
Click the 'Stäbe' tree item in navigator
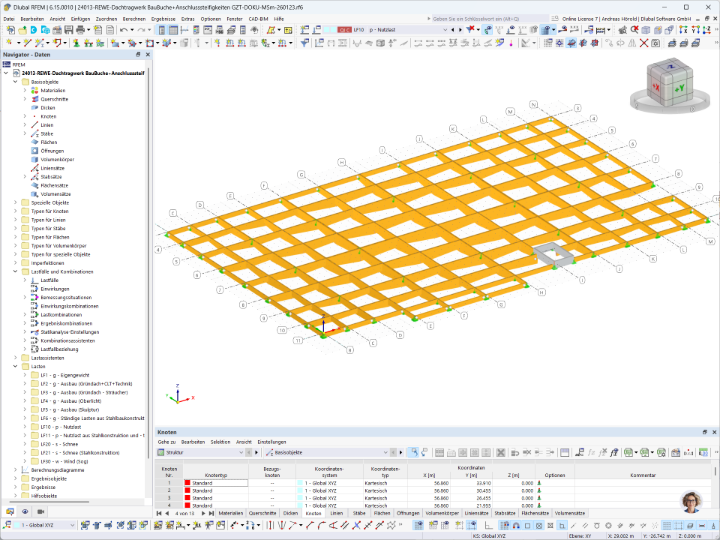47,134
